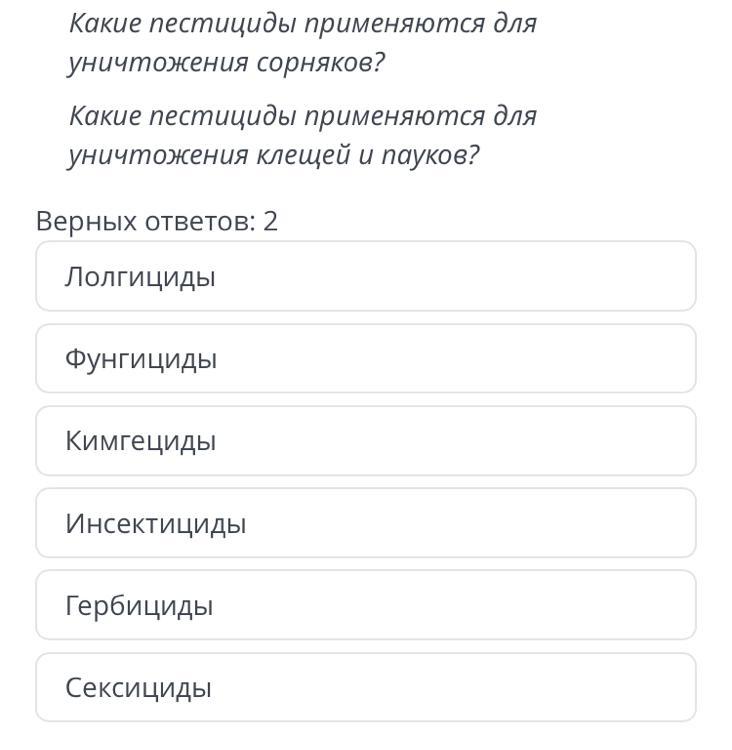This screenshot has width=732, height=750.
Task: Choose Фунгициды as an answer
Action: coord(365,358)
